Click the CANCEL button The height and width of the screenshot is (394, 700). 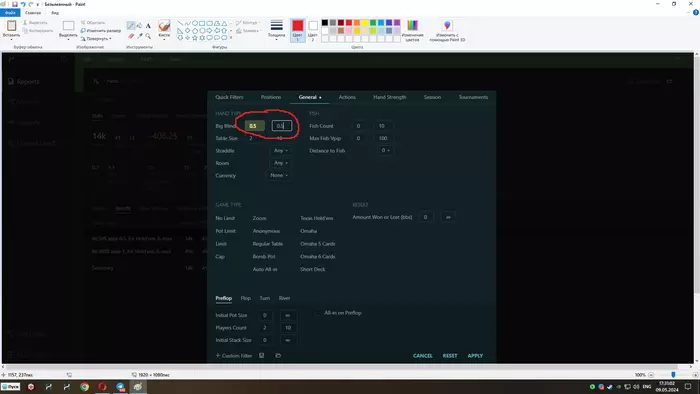422,356
